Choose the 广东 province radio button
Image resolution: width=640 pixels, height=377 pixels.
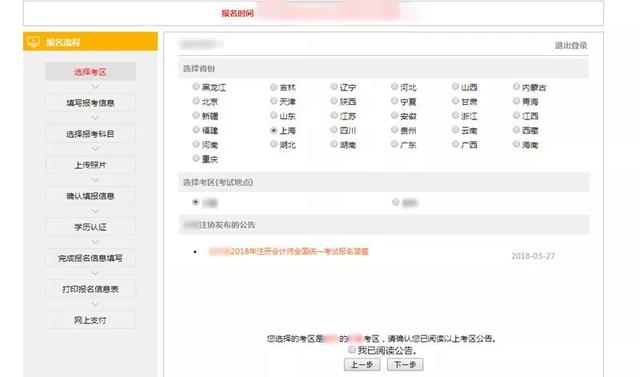tap(394, 144)
